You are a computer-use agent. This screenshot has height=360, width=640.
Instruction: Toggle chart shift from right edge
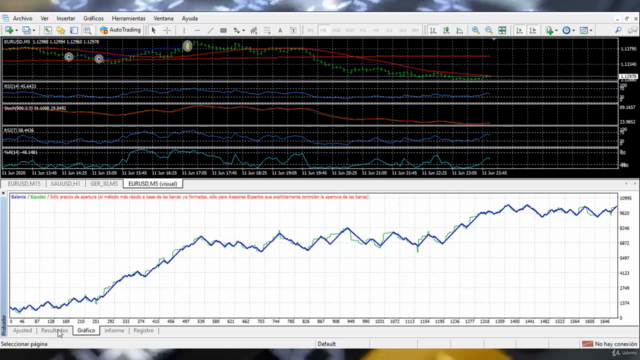[533, 30]
